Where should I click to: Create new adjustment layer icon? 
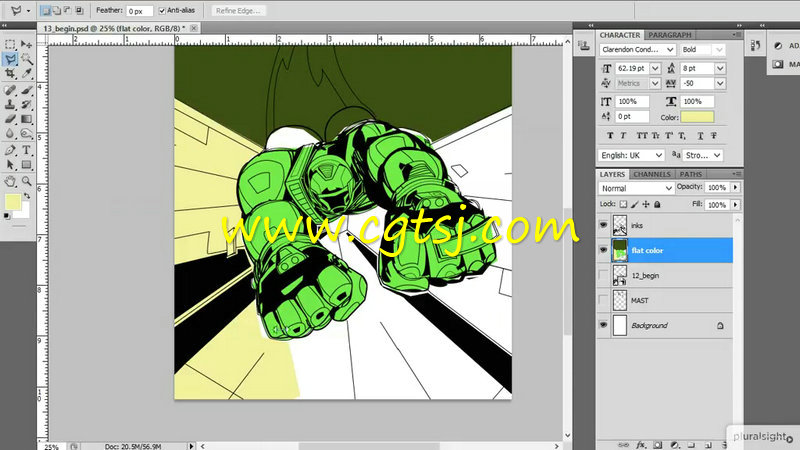click(x=675, y=445)
